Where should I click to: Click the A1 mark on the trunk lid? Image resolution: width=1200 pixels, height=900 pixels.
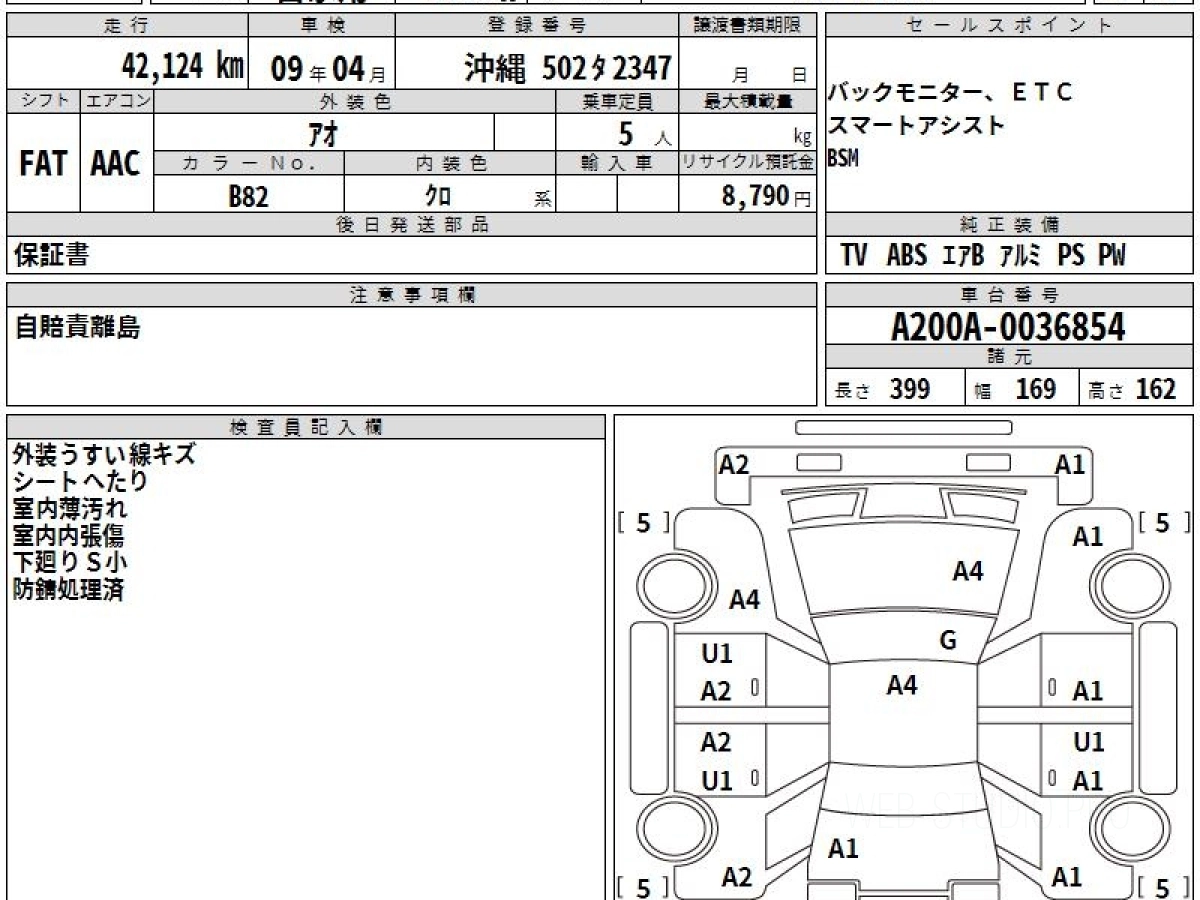(843, 849)
